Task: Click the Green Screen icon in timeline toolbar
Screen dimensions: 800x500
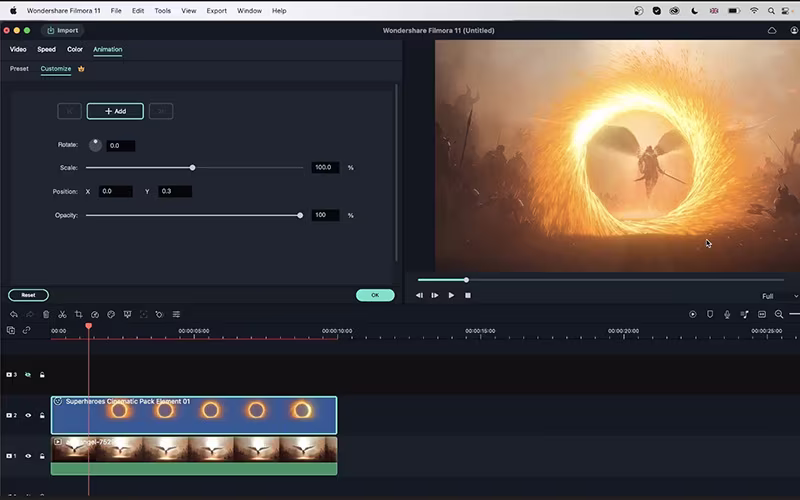Action: 128,314
